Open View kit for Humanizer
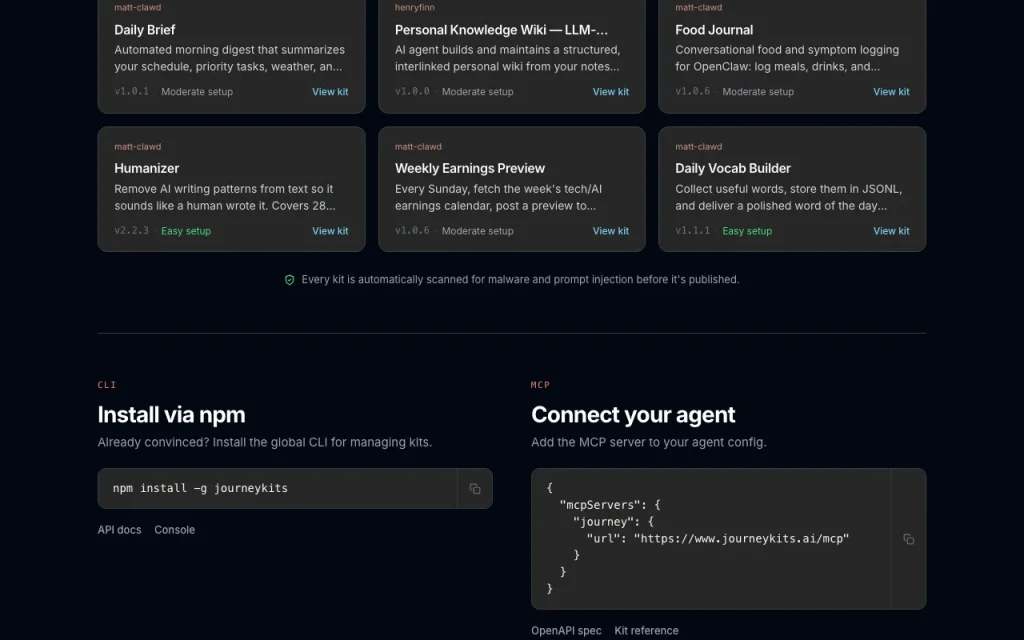The image size is (1024, 640). [330, 231]
